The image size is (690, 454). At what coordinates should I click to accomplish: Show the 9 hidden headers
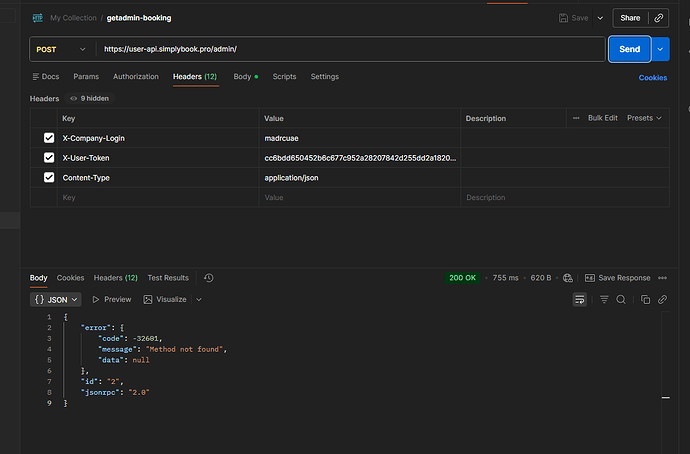tap(90, 99)
